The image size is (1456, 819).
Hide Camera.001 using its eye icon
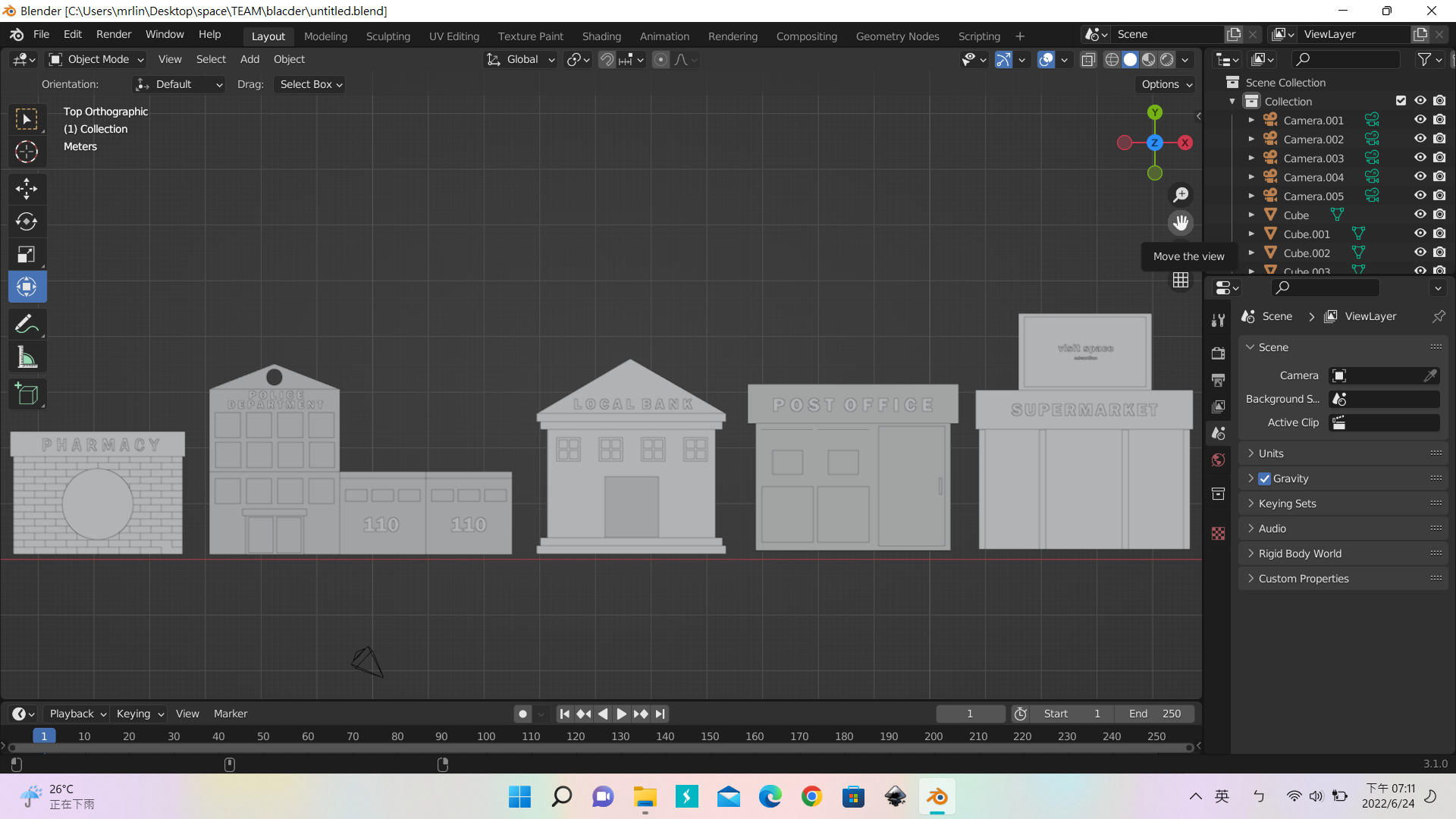1420,120
